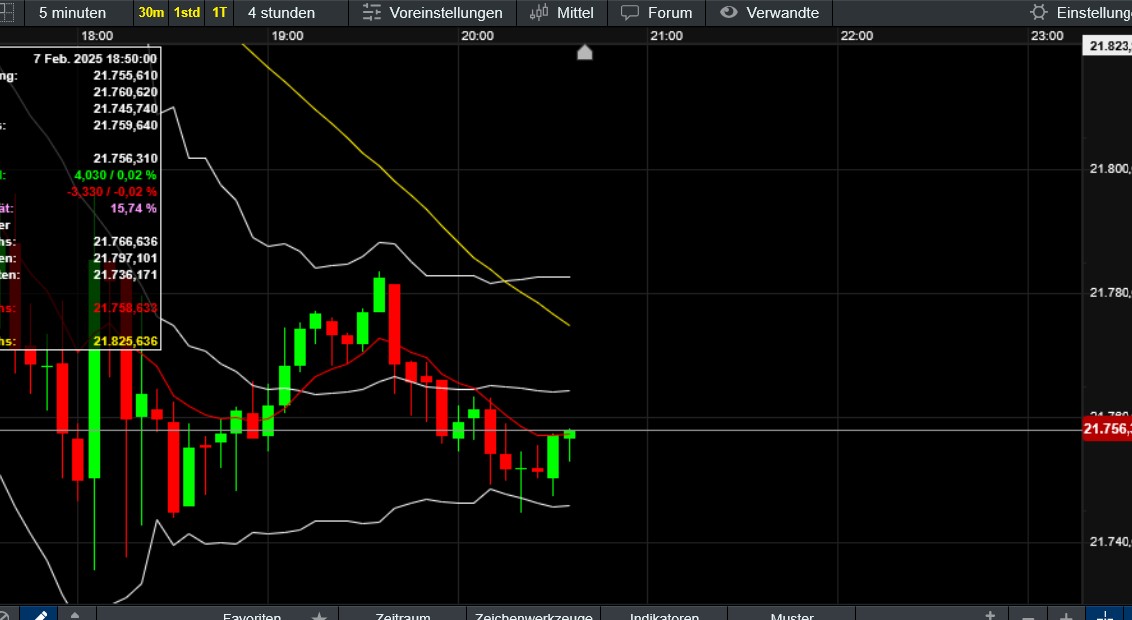Click the zoom out icon
This screenshot has height=620, width=1132.
point(1027,616)
